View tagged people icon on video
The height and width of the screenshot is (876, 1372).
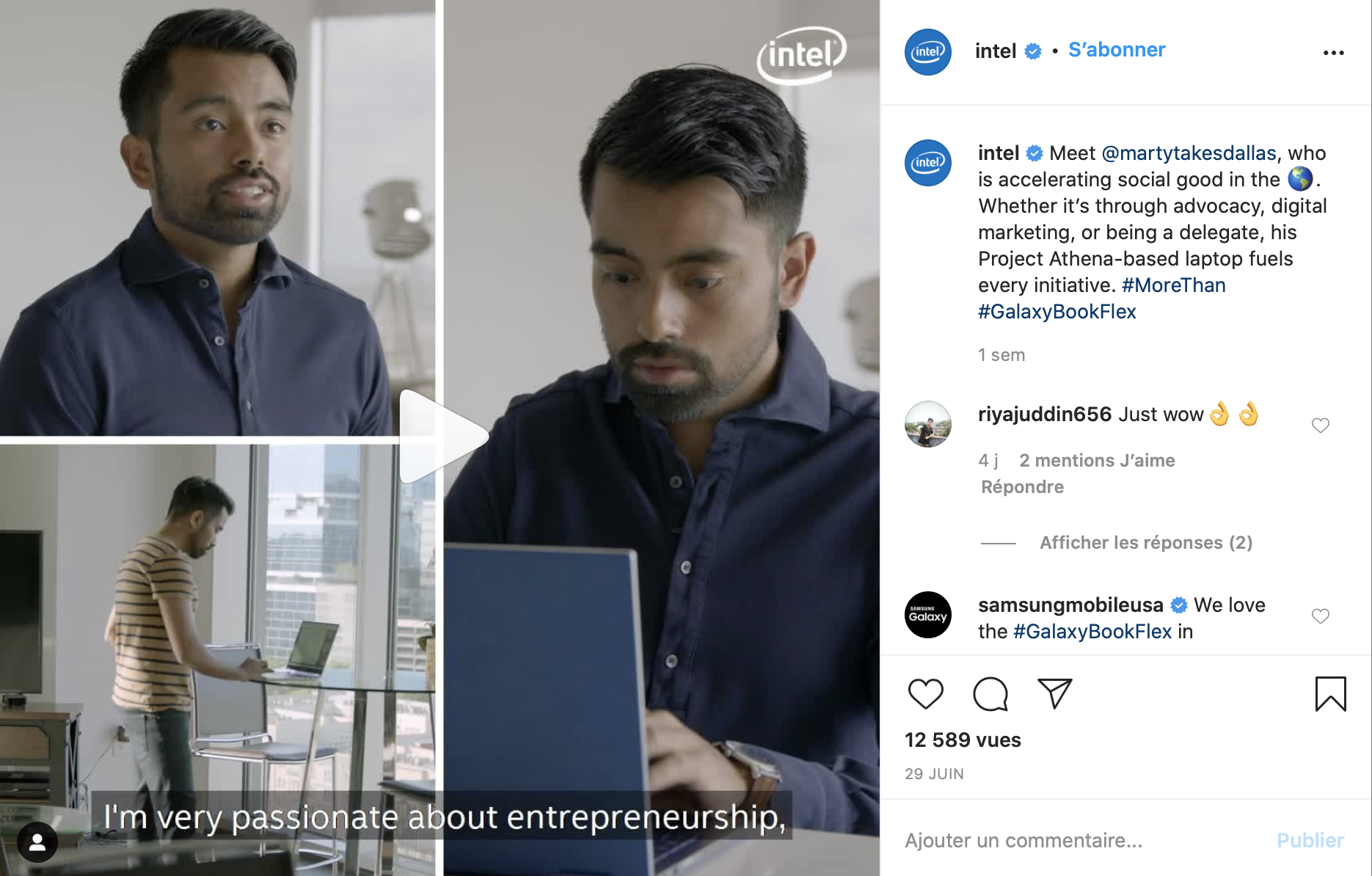37,842
